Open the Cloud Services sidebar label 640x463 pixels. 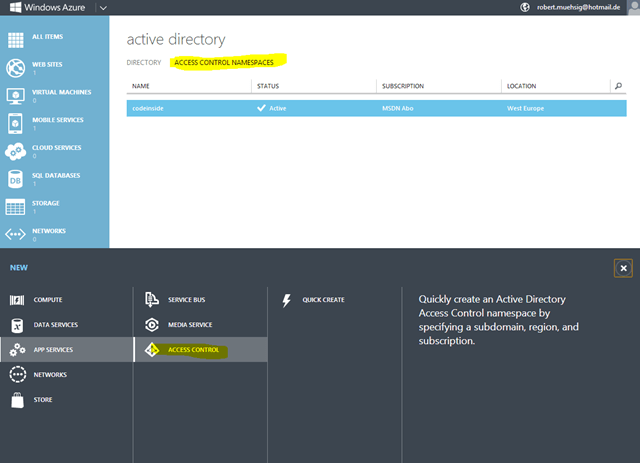click(x=56, y=148)
